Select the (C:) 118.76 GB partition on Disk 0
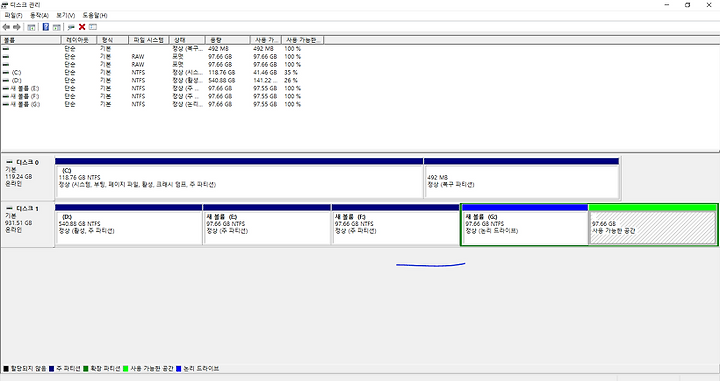 coord(239,178)
